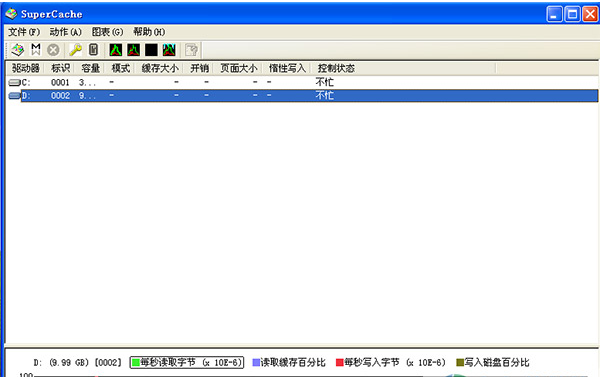Click the SuperCache stacked-disks toolbar icon
601x377 pixels.
click(18, 50)
